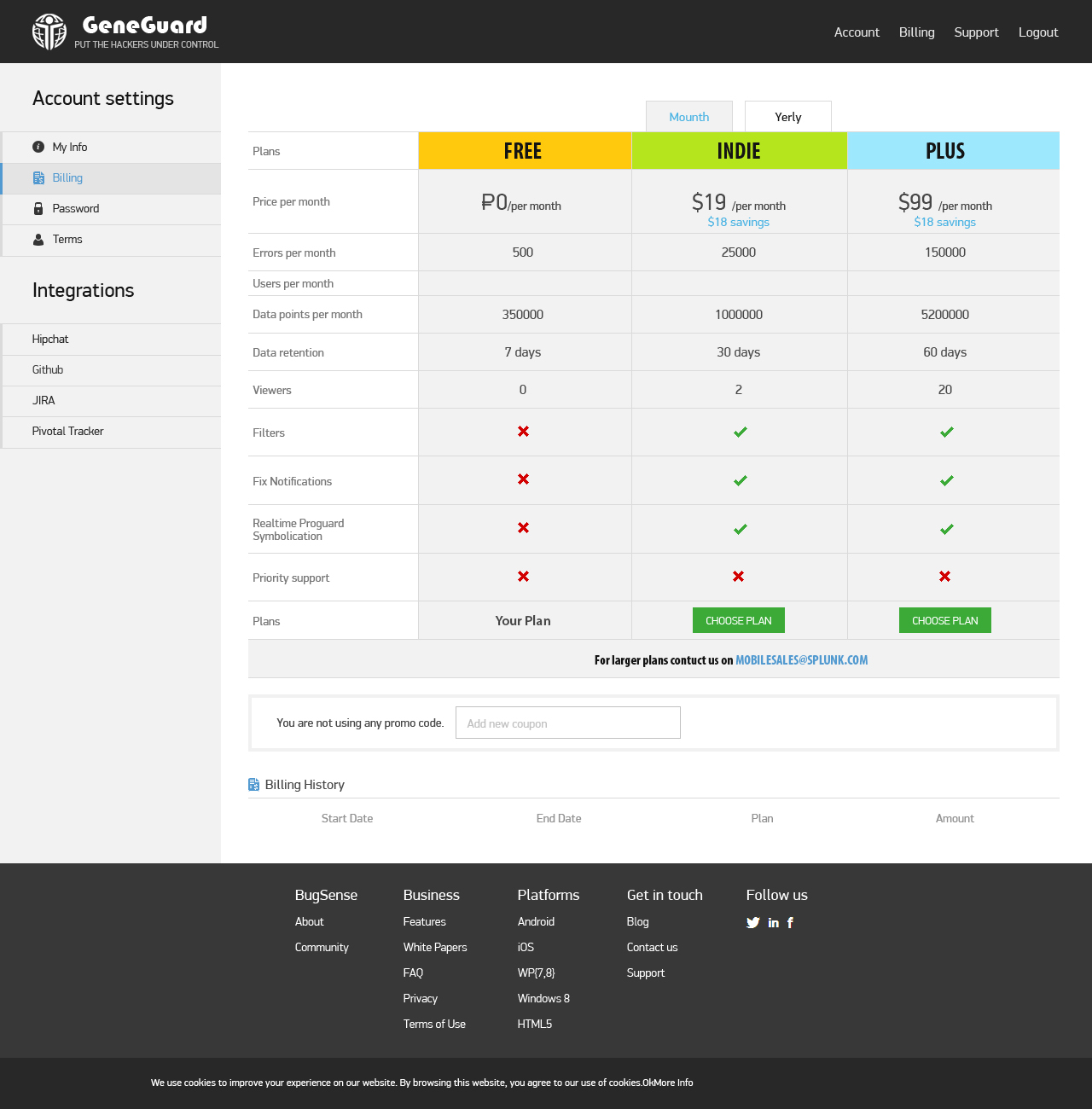
Task: Switch to the Yerly billing tab
Action: [788, 117]
